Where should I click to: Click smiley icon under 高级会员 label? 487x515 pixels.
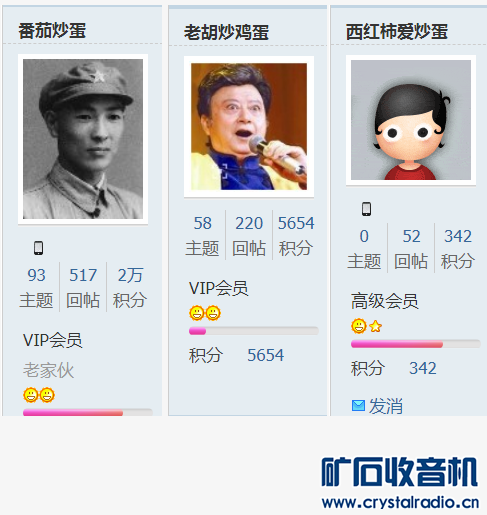359,326
